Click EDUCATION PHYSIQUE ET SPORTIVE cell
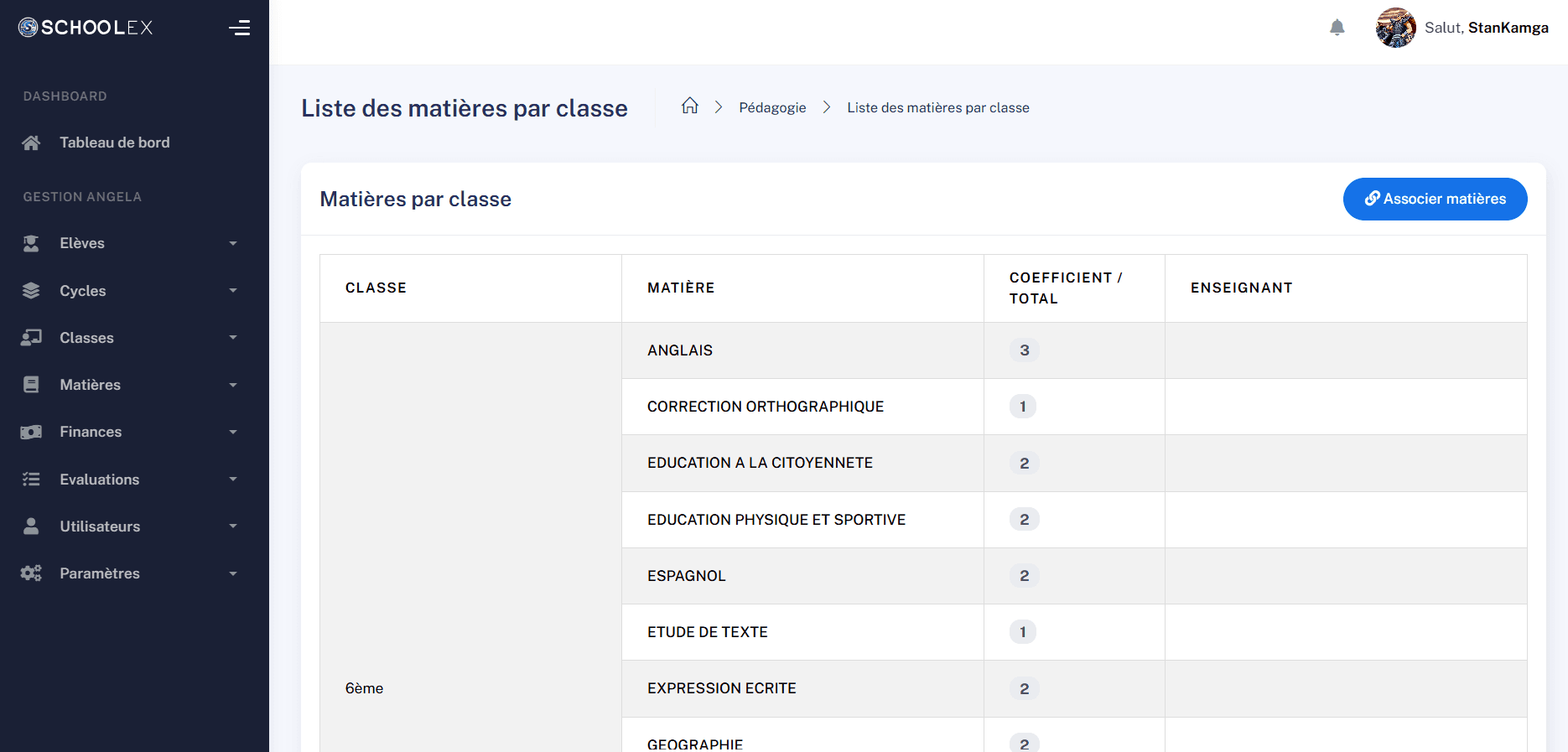The height and width of the screenshot is (752, 1568). (x=802, y=520)
